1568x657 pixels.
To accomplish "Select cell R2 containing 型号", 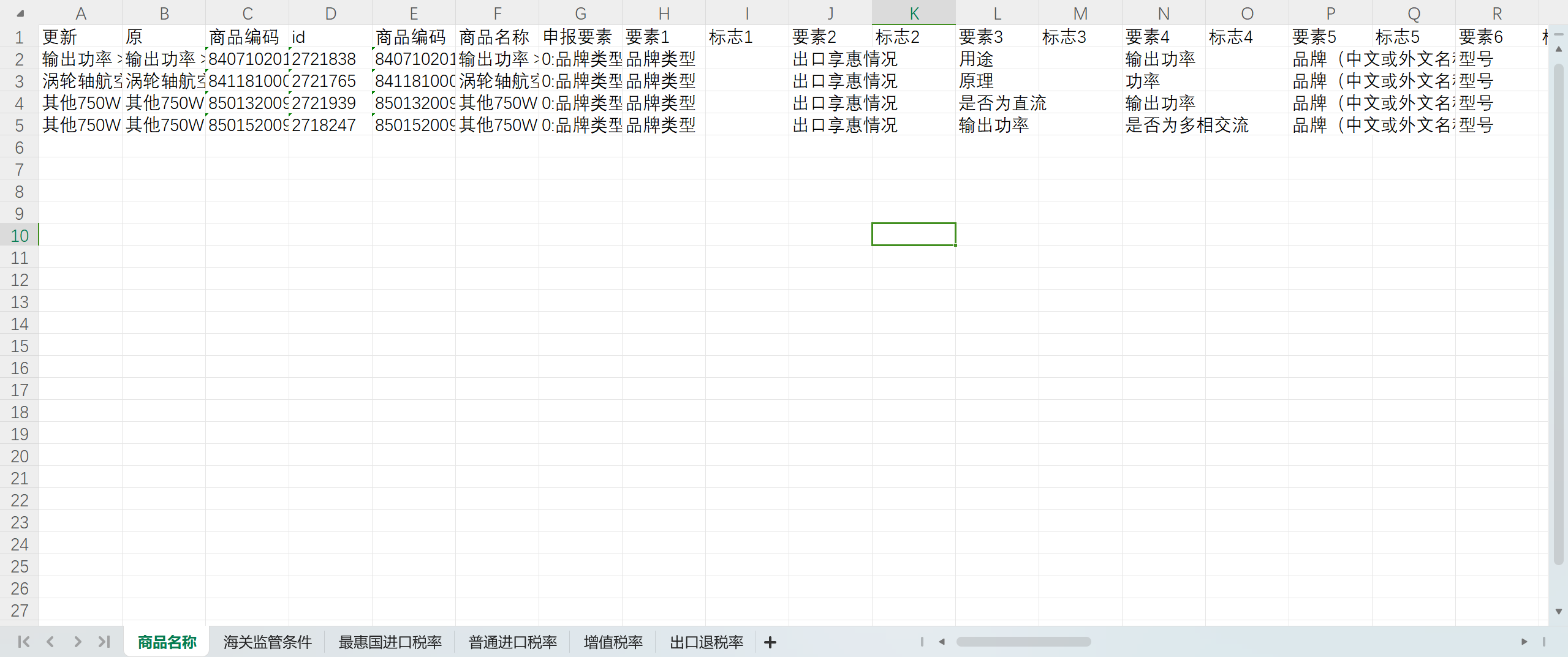I will [1497, 59].
